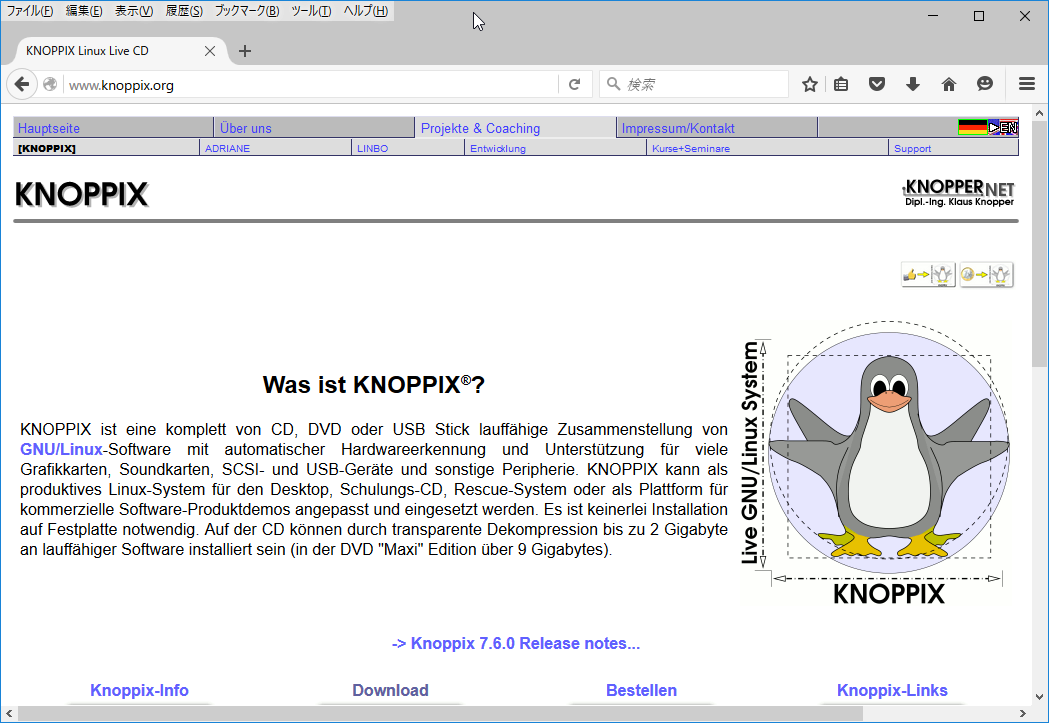
Task: Open the Hello chat smiley icon
Action: click(x=985, y=84)
